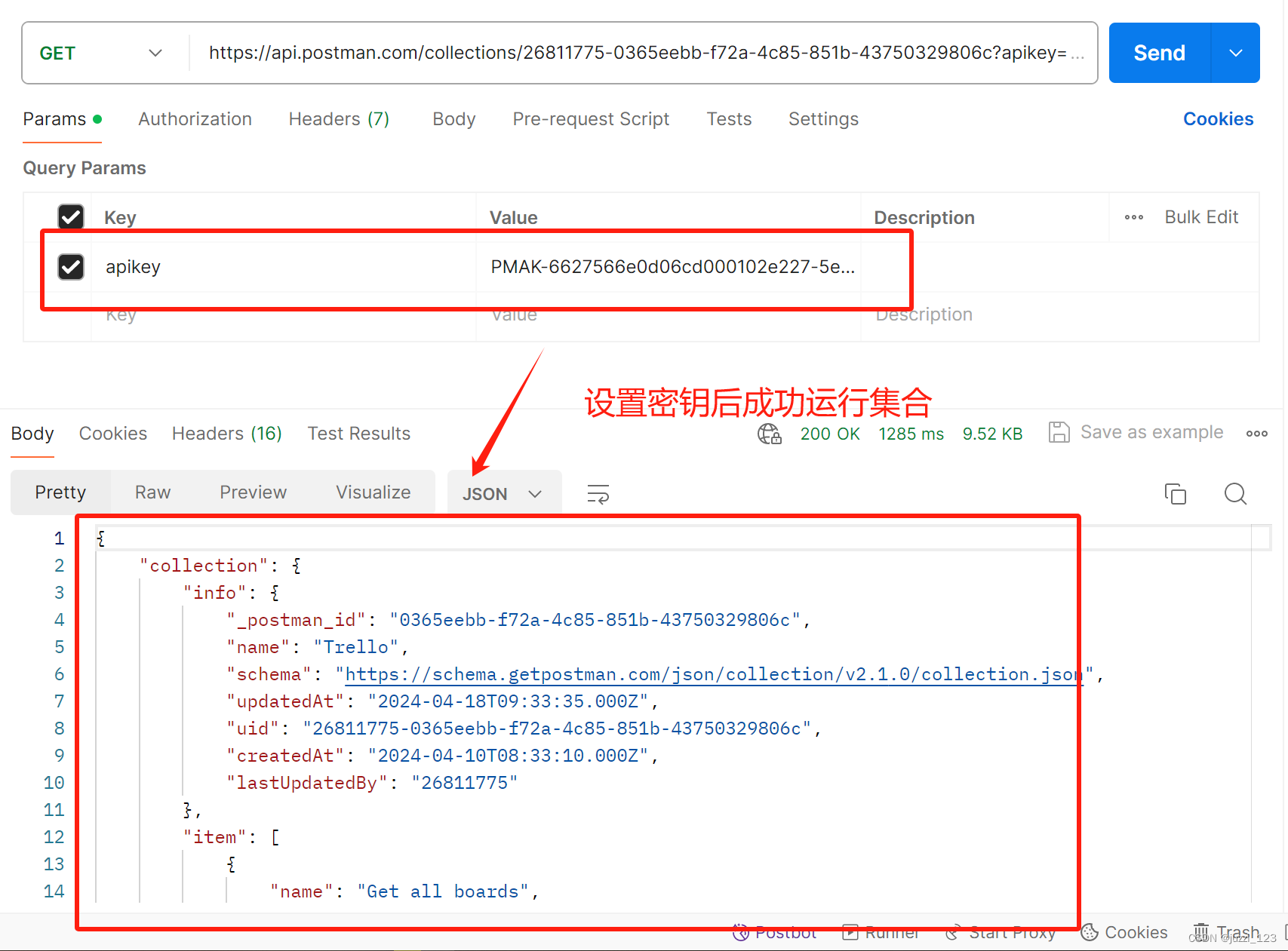Open the Send options dropdown arrow
Screen dimensions: 1288x951
coord(1235,53)
